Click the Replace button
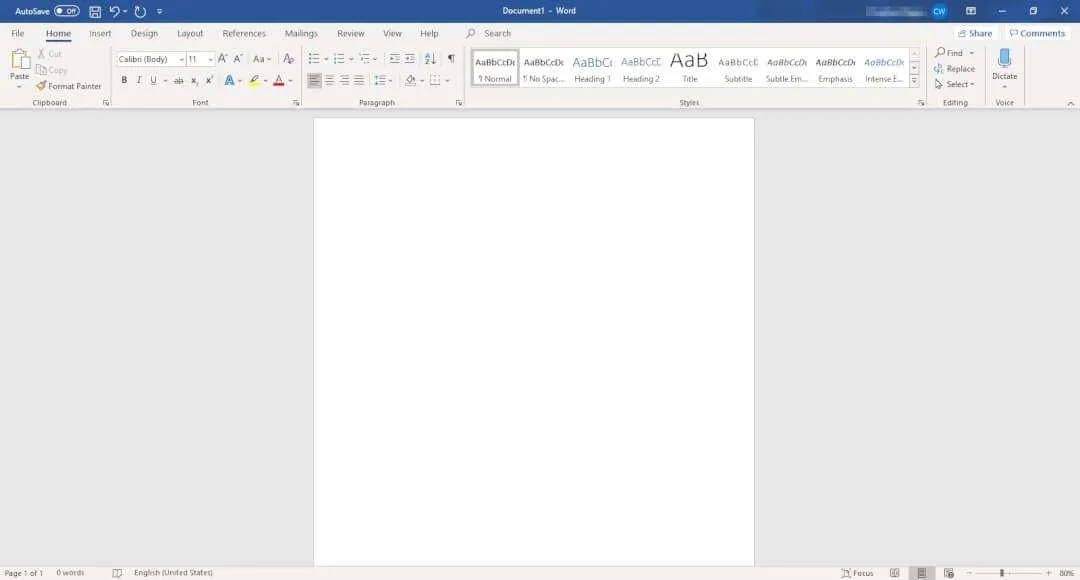 955,69
